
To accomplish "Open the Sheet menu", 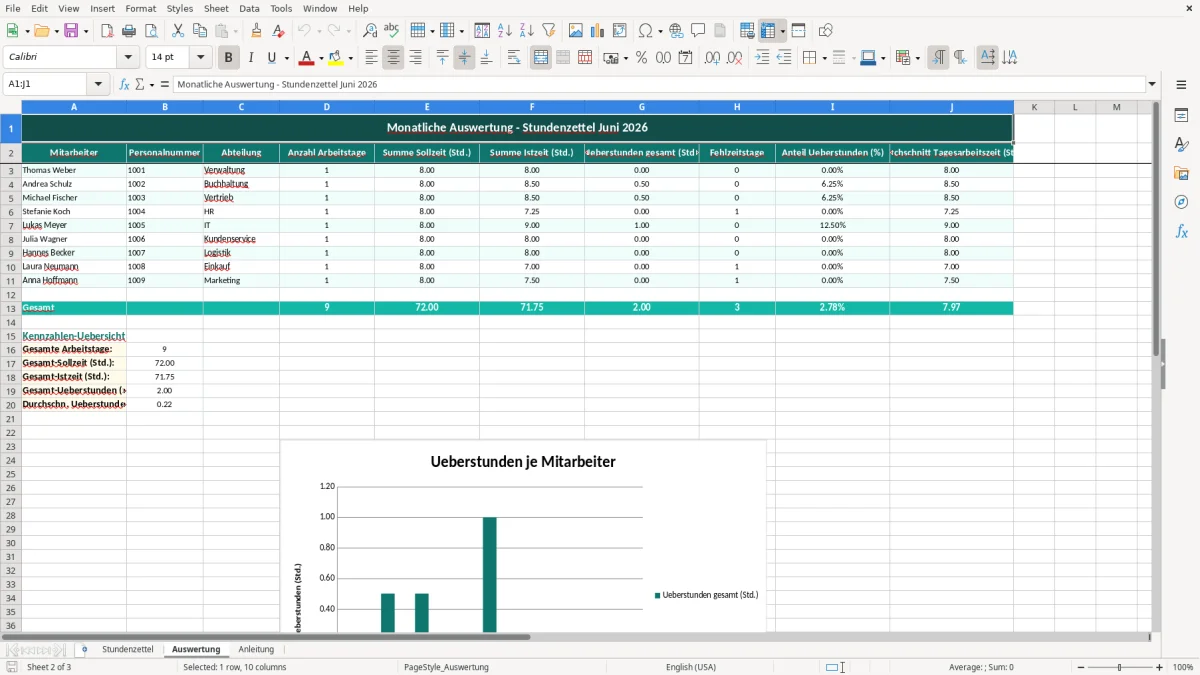I will [x=216, y=8].
